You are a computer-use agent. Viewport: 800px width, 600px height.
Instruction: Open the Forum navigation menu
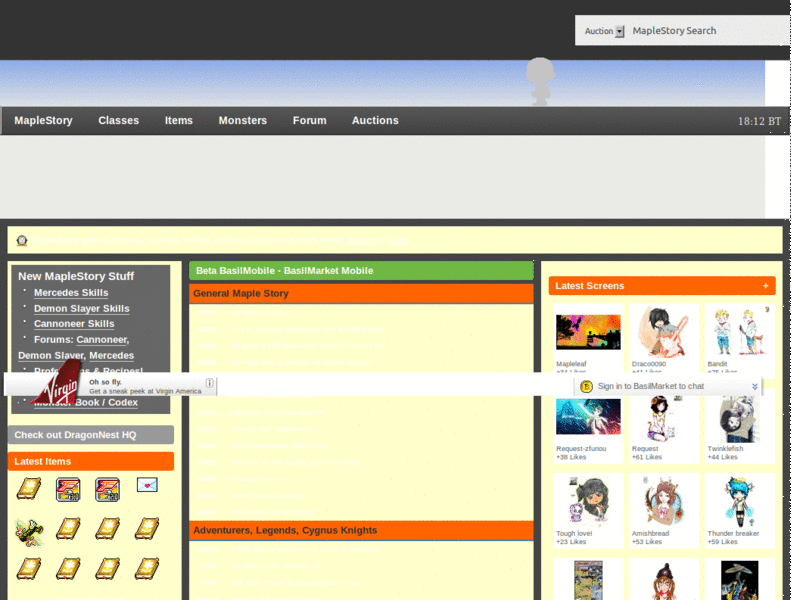click(310, 121)
